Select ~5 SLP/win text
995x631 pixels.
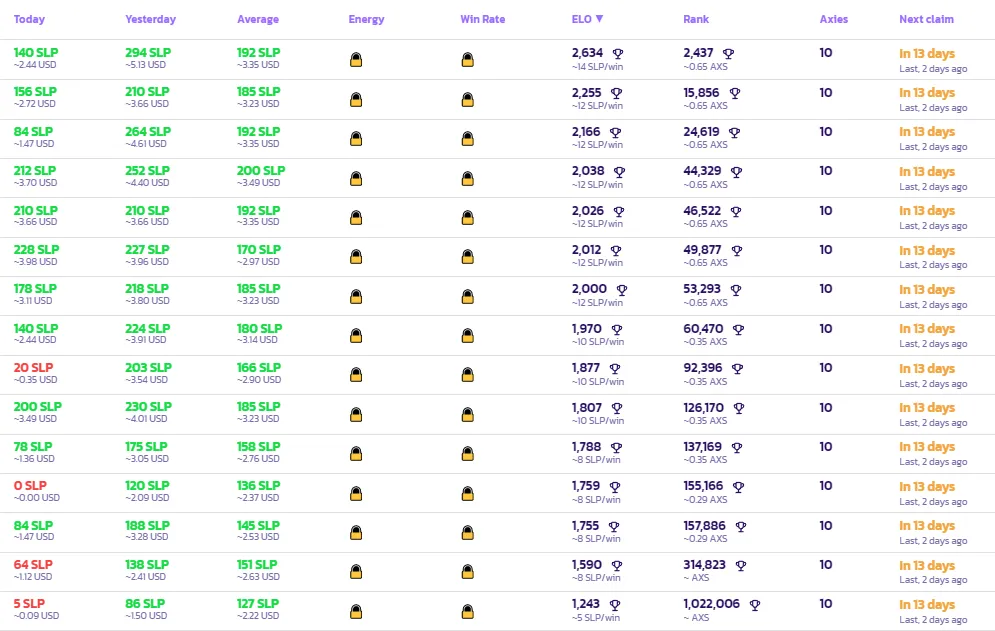[595, 618]
